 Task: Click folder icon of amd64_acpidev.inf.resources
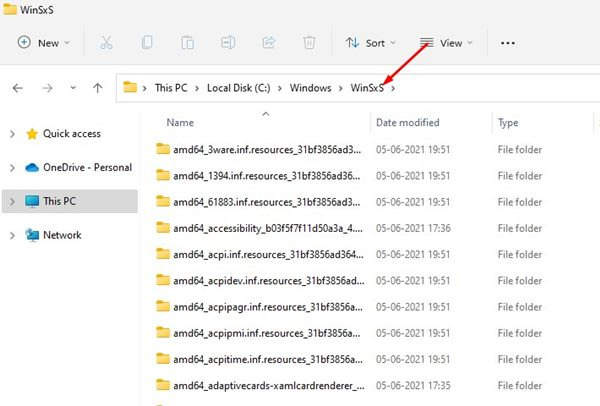coord(163,280)
